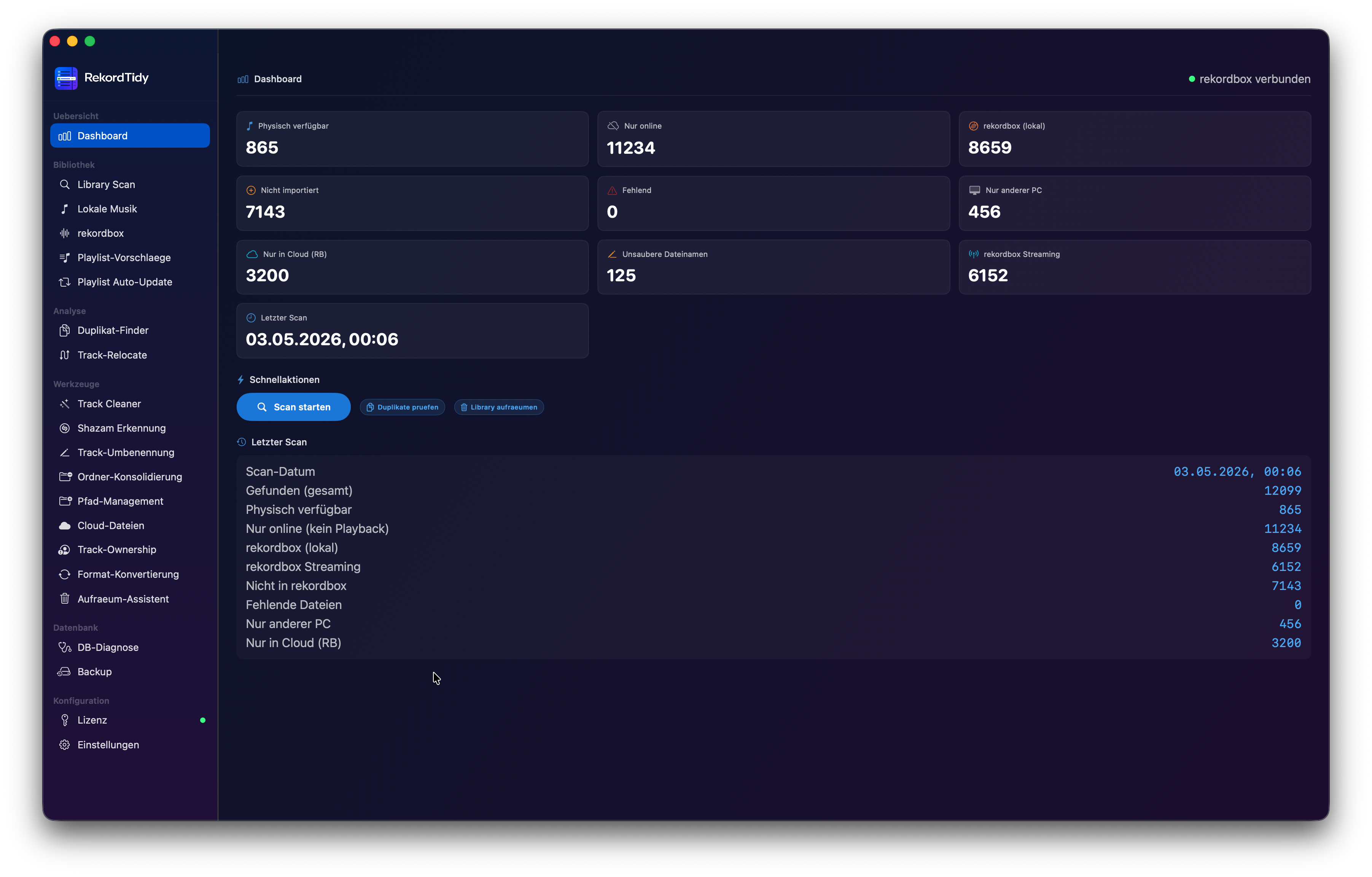Go to Lokale Musik section

pos(130,209)
